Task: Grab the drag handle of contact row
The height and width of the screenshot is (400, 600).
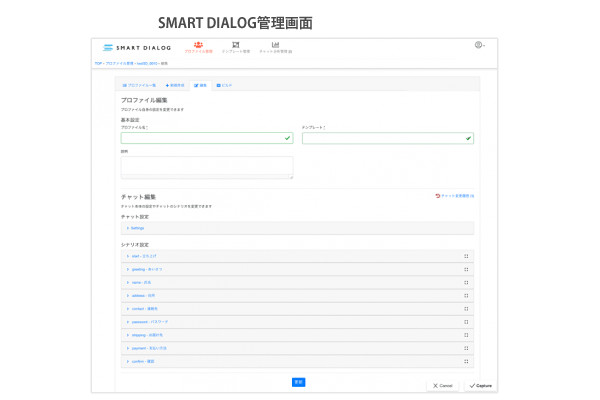Action: [466, 309]
